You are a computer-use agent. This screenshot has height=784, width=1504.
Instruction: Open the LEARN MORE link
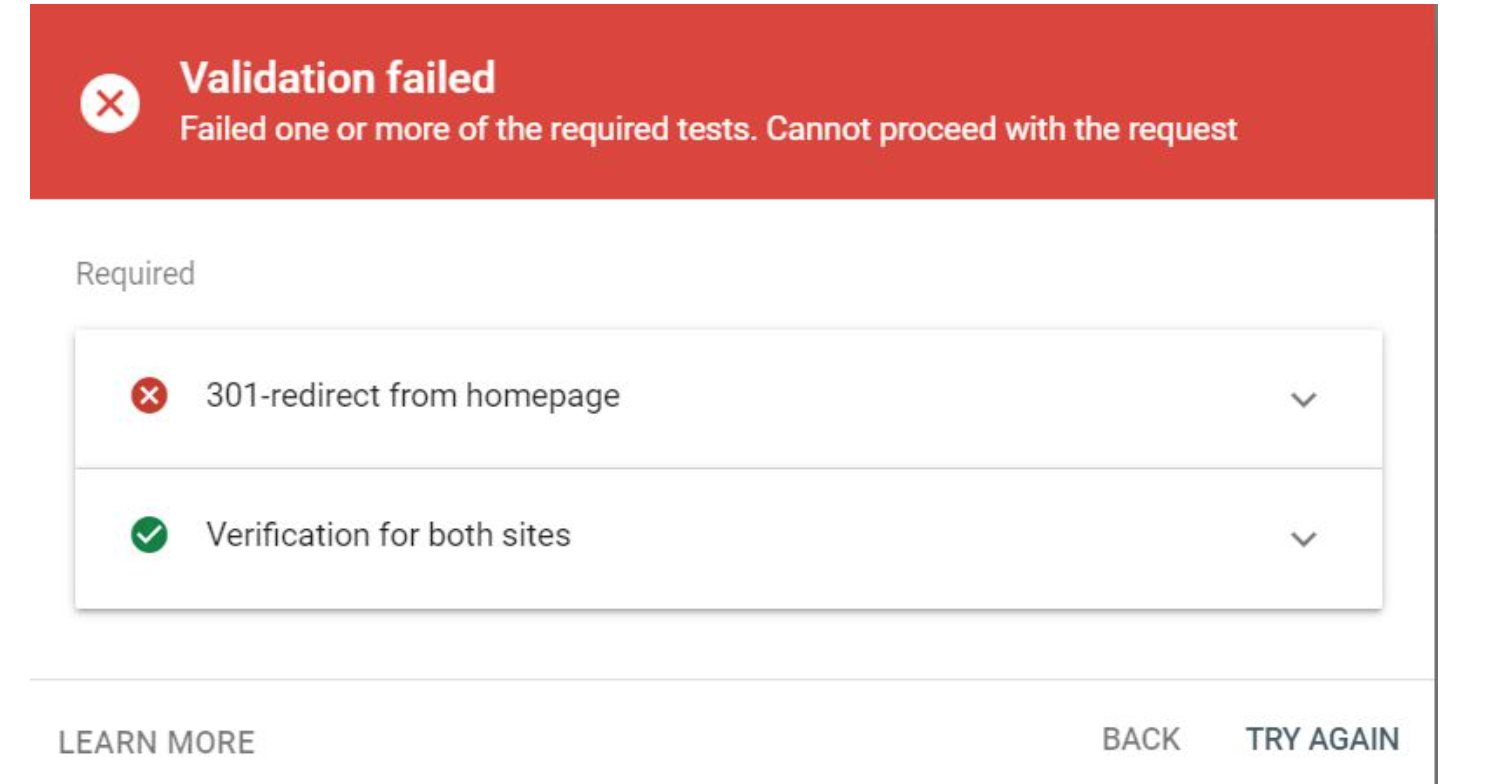157,742
